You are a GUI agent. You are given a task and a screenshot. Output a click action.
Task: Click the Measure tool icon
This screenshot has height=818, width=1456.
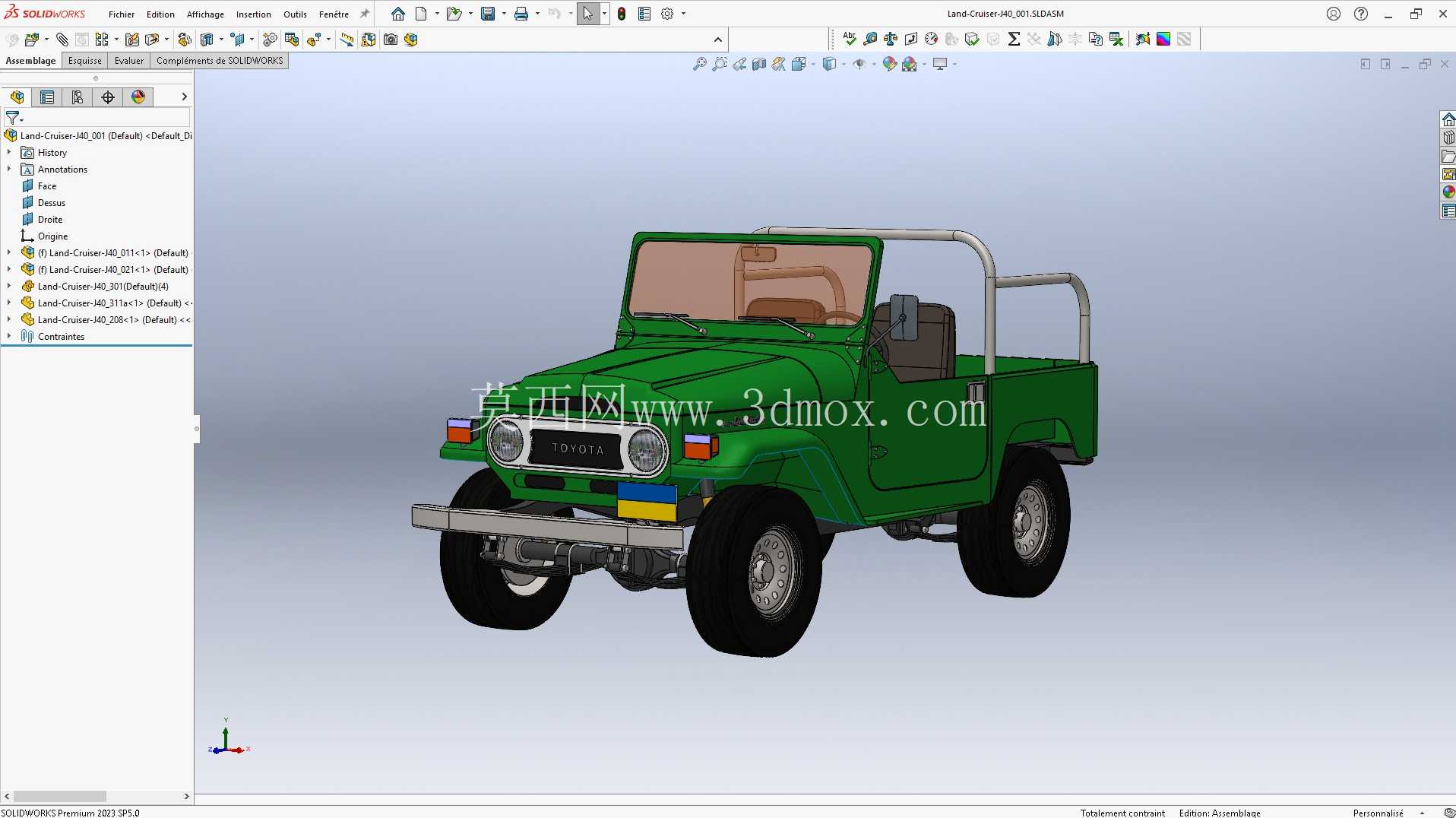[x=871, y=40]
